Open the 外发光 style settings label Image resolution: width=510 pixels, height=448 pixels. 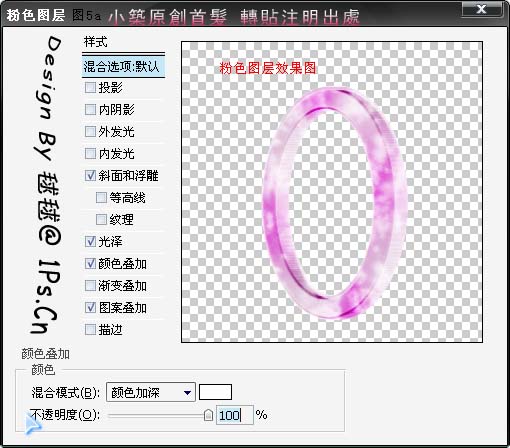(116, 132)
